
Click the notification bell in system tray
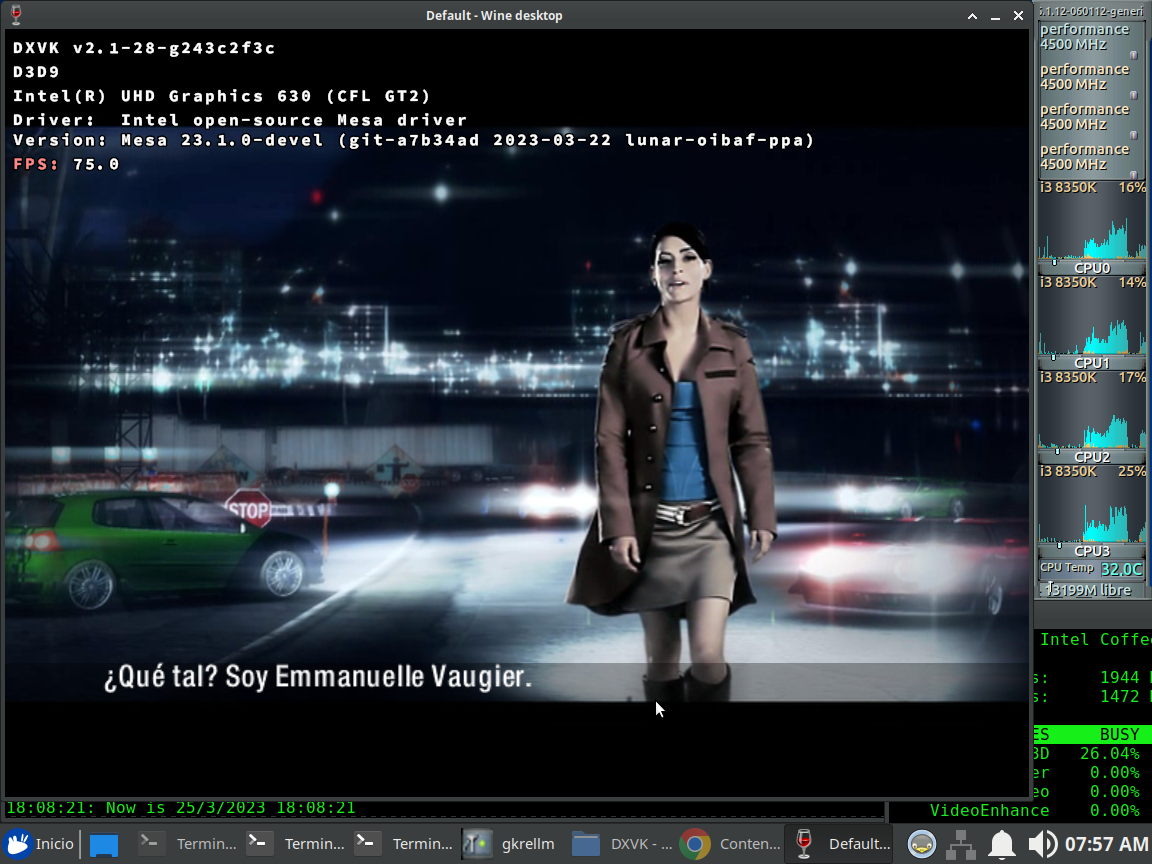point(1001,843)
